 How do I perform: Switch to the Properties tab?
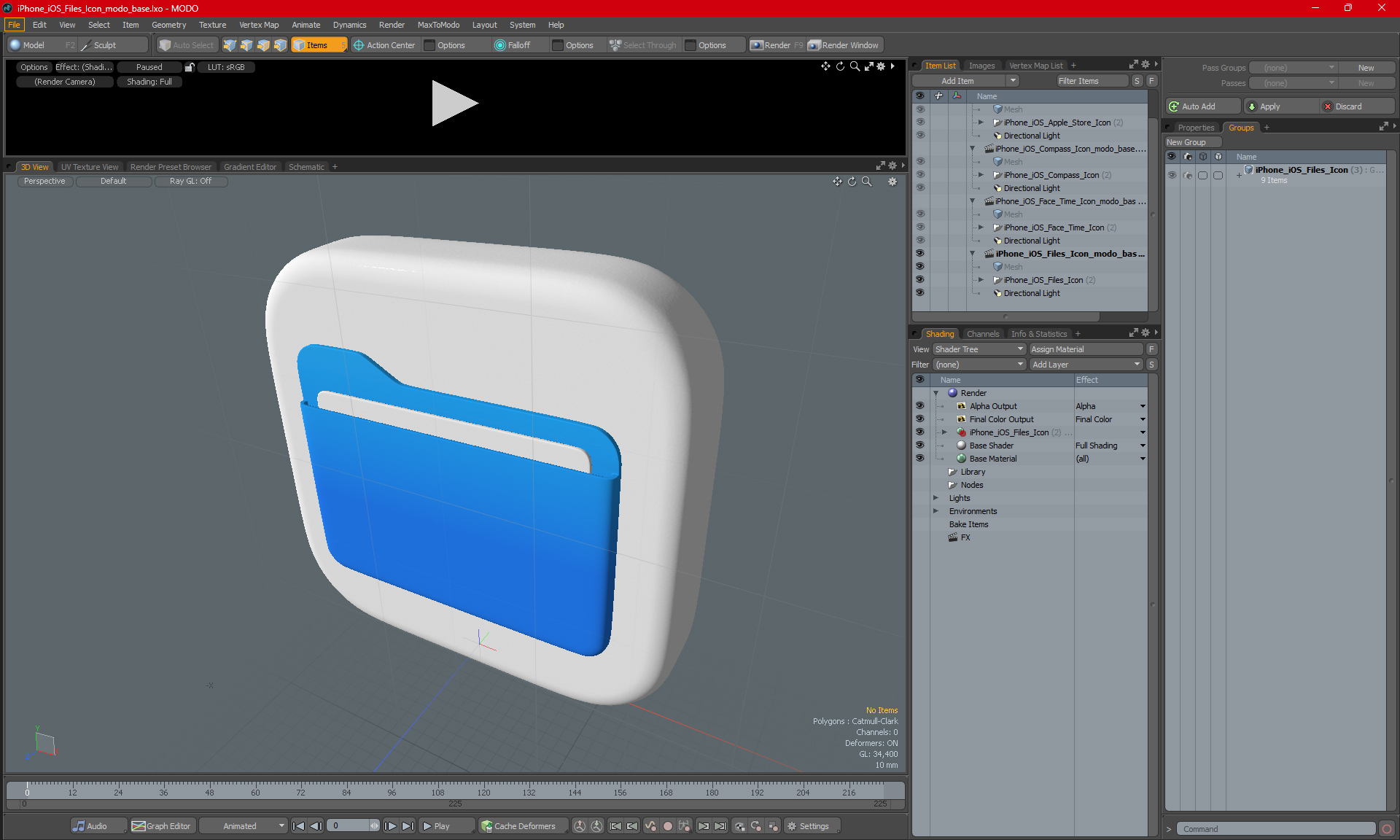pos(1196,128)
